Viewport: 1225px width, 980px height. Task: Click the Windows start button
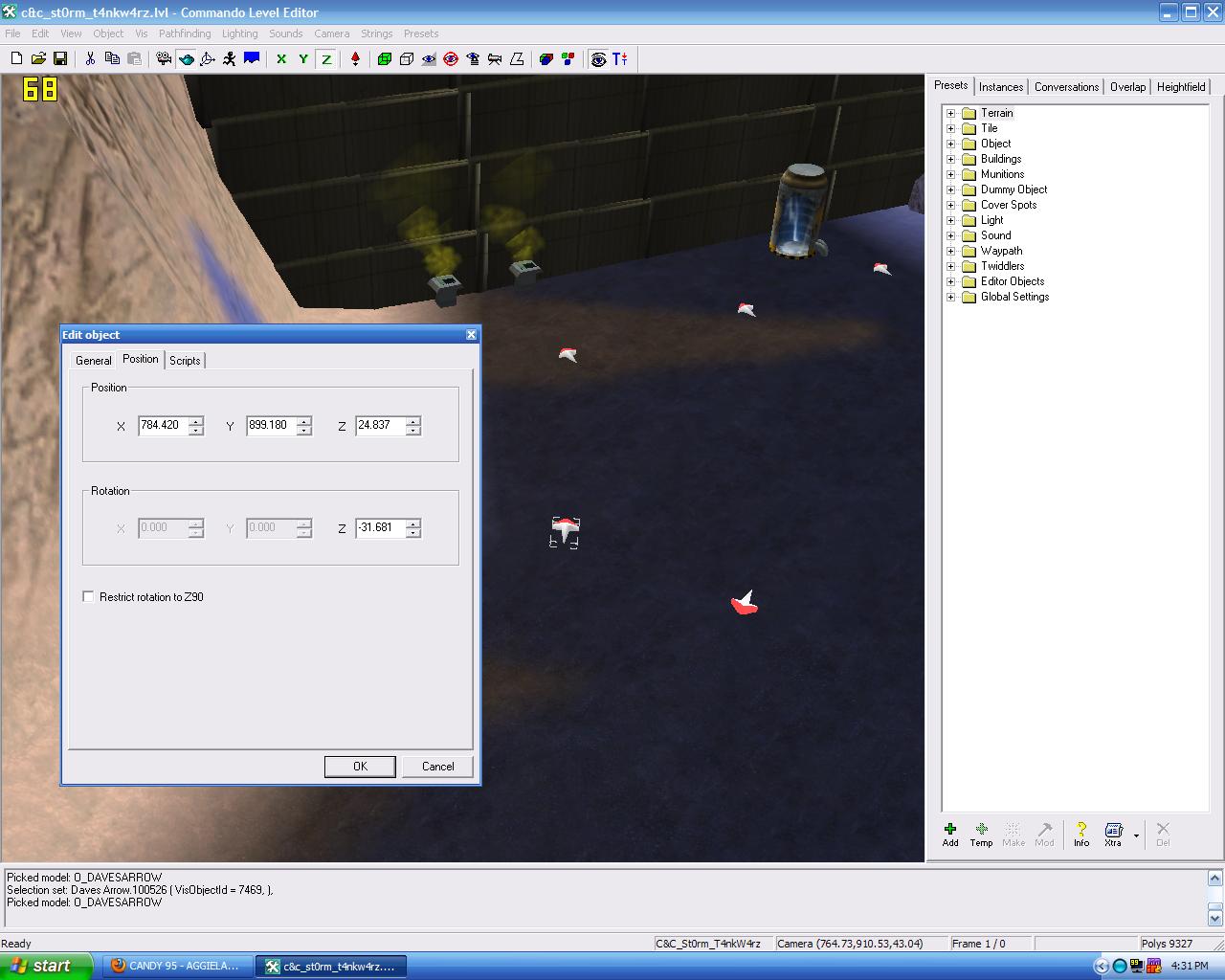pos(46,966)
